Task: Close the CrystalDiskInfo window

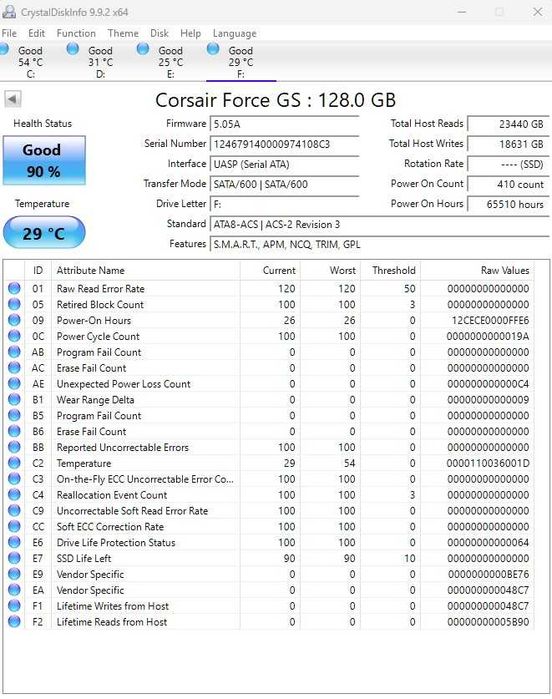Action: pos(538,12)
